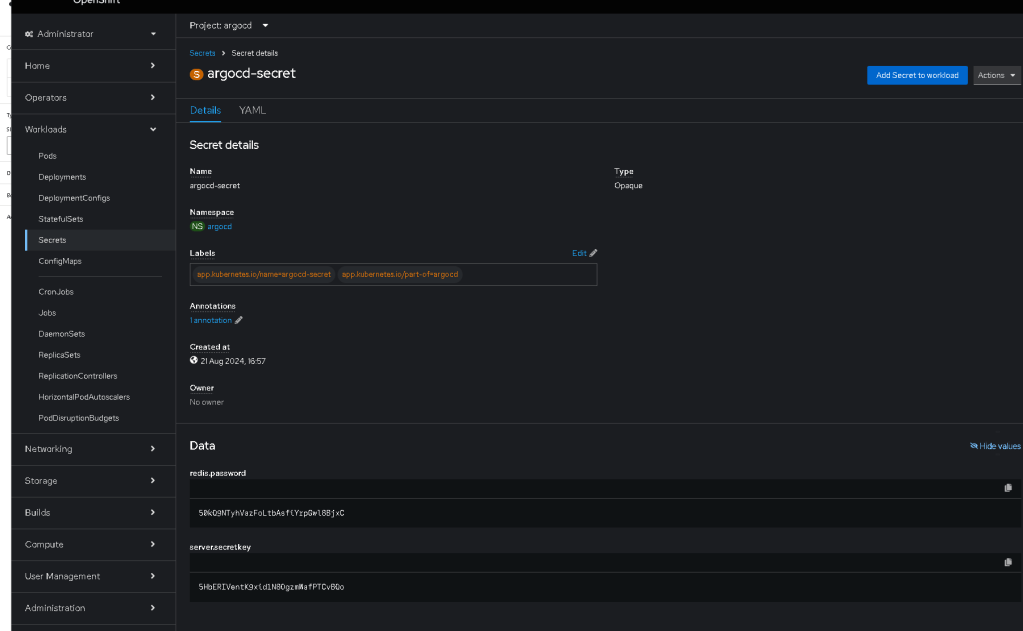1023x631 pixels.
Task: Click the argocd-secret value under Name
Action: pos(215,185)
